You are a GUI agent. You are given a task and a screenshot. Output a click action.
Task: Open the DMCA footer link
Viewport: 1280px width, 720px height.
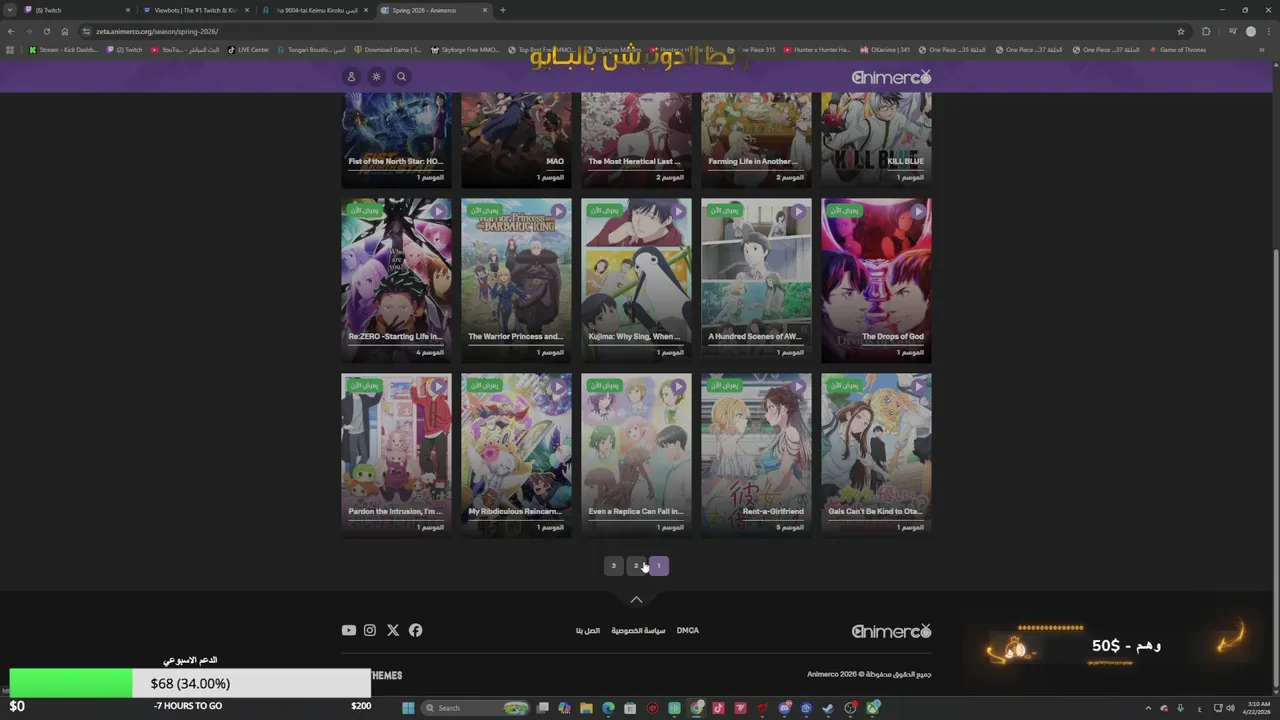tap(688, 631)
